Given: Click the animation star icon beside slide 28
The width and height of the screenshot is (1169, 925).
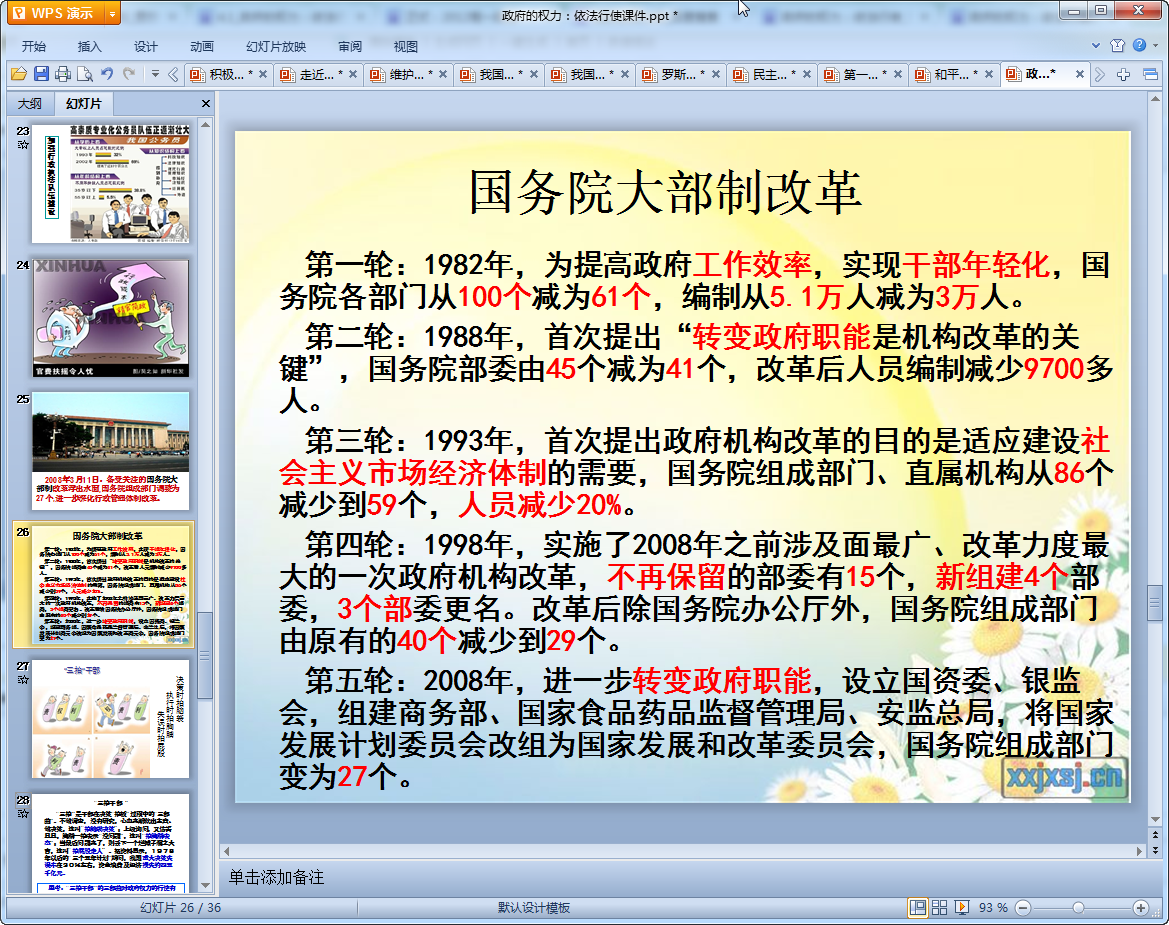Looking at the screenshot, I should point(22,813).
